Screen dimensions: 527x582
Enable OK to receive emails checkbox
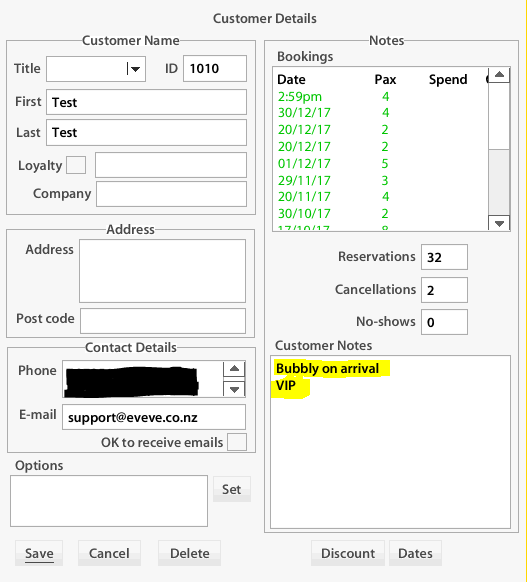(x=237, y=442)
